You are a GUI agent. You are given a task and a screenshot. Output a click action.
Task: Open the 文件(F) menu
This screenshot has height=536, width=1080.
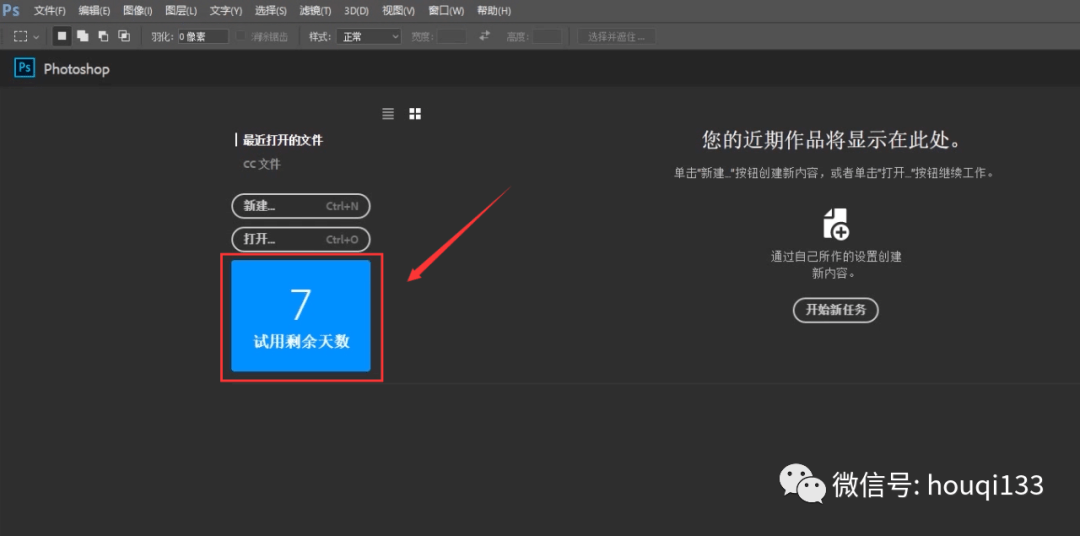pyautogui.click(x=50, y=11)
